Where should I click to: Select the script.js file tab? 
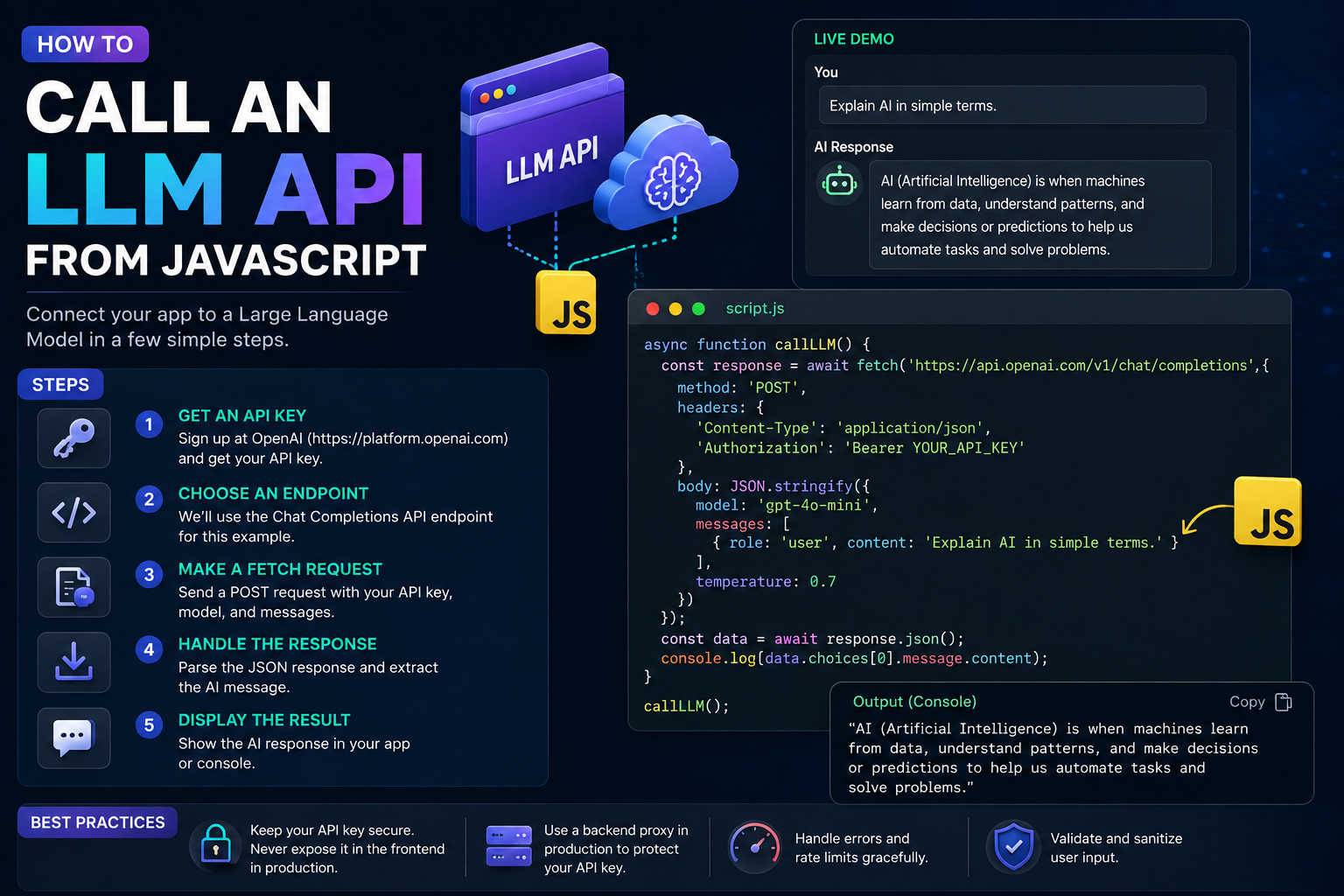(755, 308)
